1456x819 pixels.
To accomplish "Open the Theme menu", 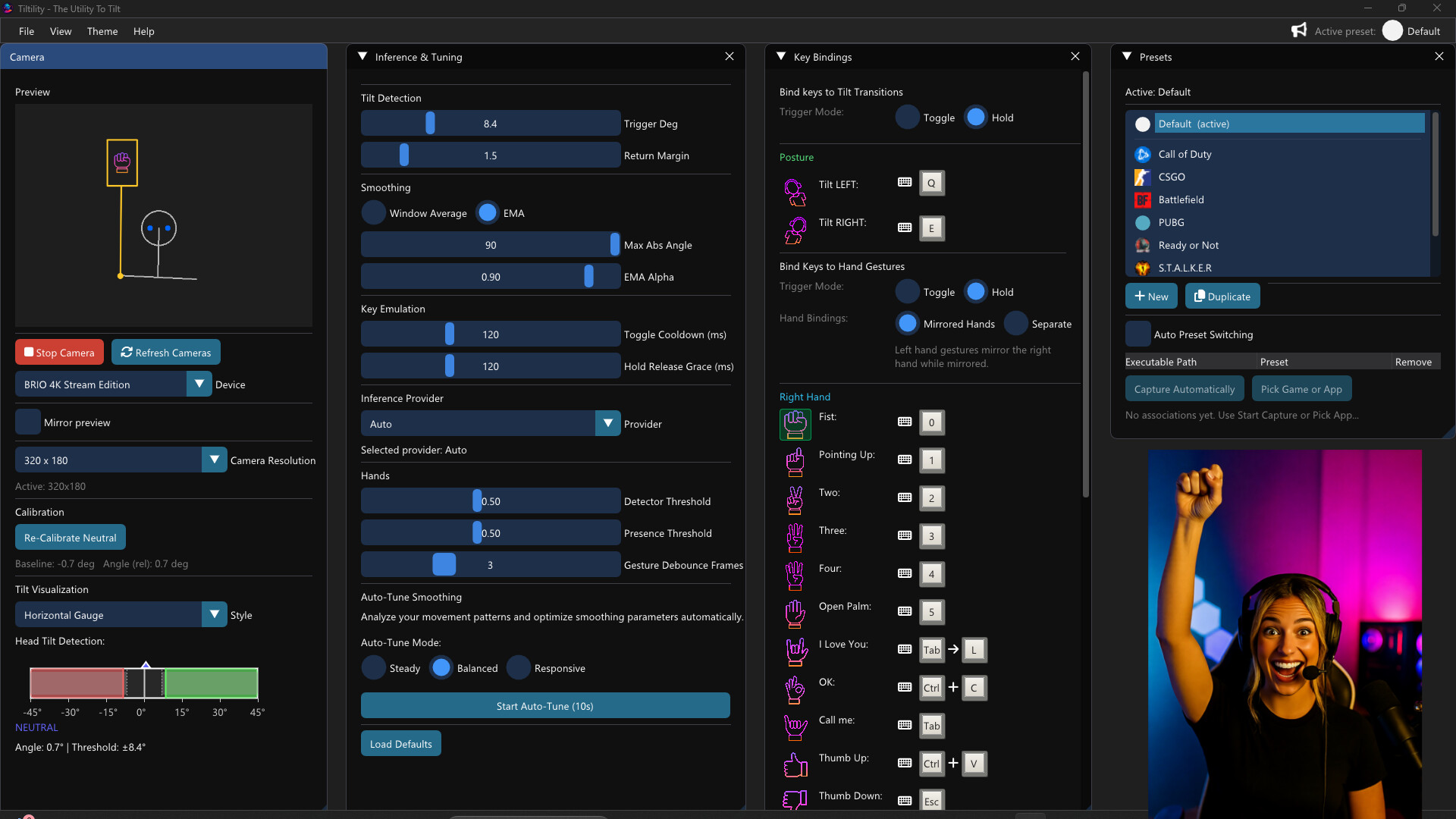I will (102, 31).
